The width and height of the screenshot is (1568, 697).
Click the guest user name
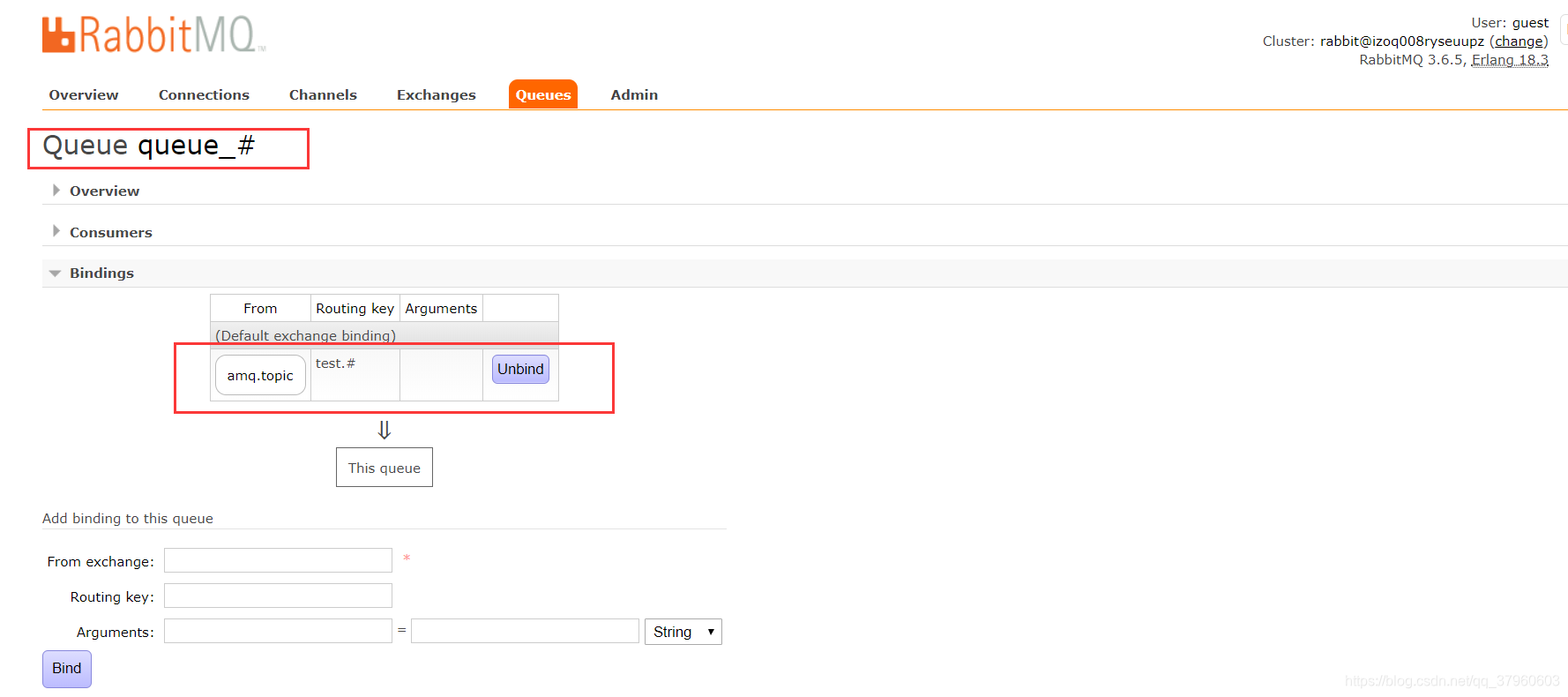tap(1530, 23)
